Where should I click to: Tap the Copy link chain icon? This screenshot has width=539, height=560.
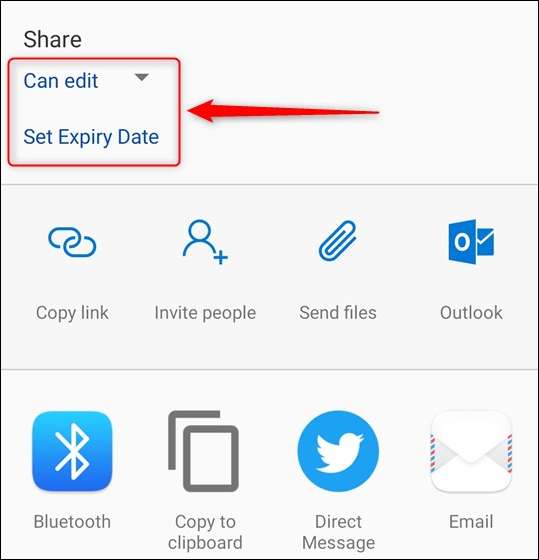72,242
